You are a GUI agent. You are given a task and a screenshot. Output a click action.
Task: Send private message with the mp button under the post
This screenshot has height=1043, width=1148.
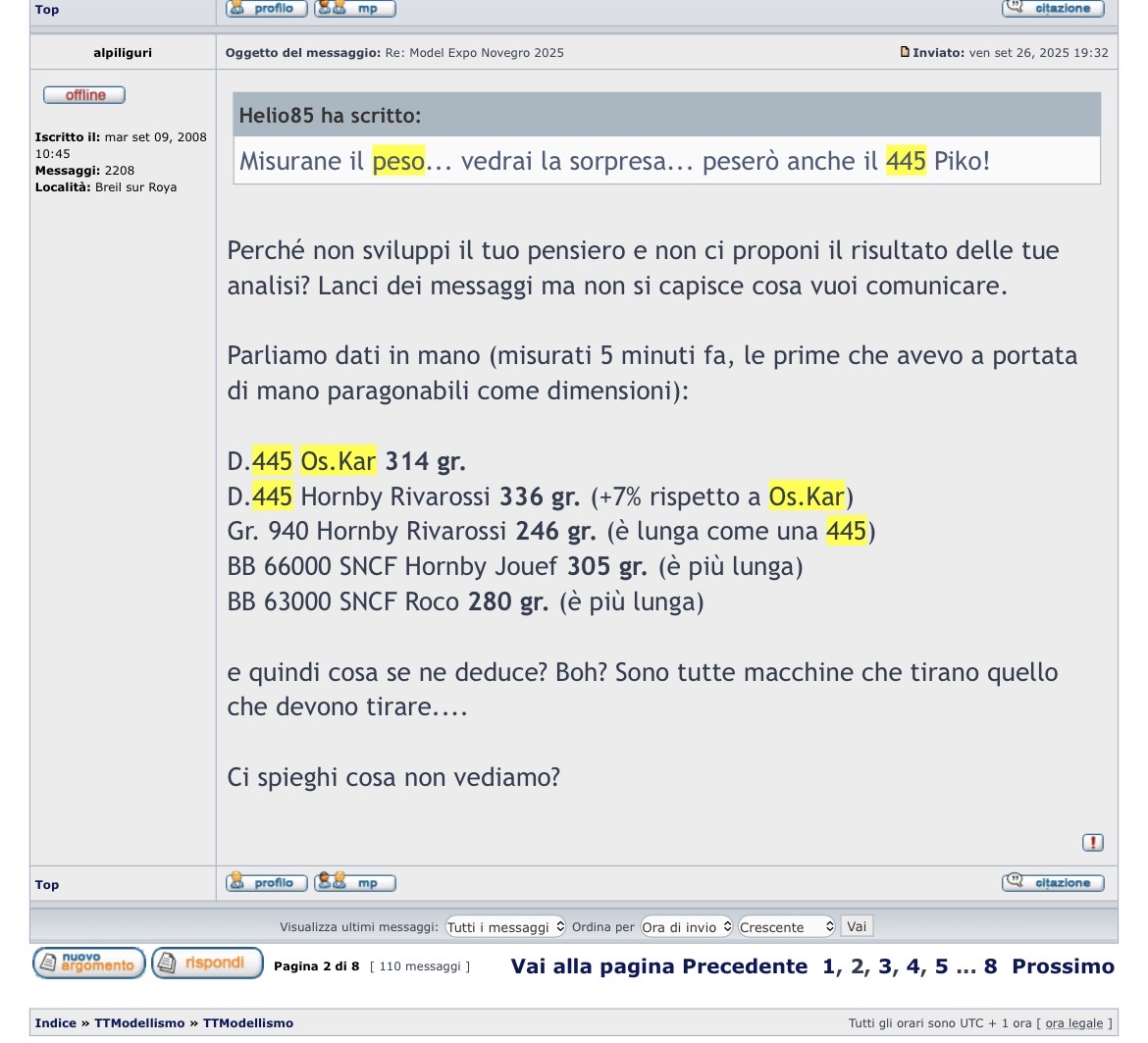tap(354, 883)
